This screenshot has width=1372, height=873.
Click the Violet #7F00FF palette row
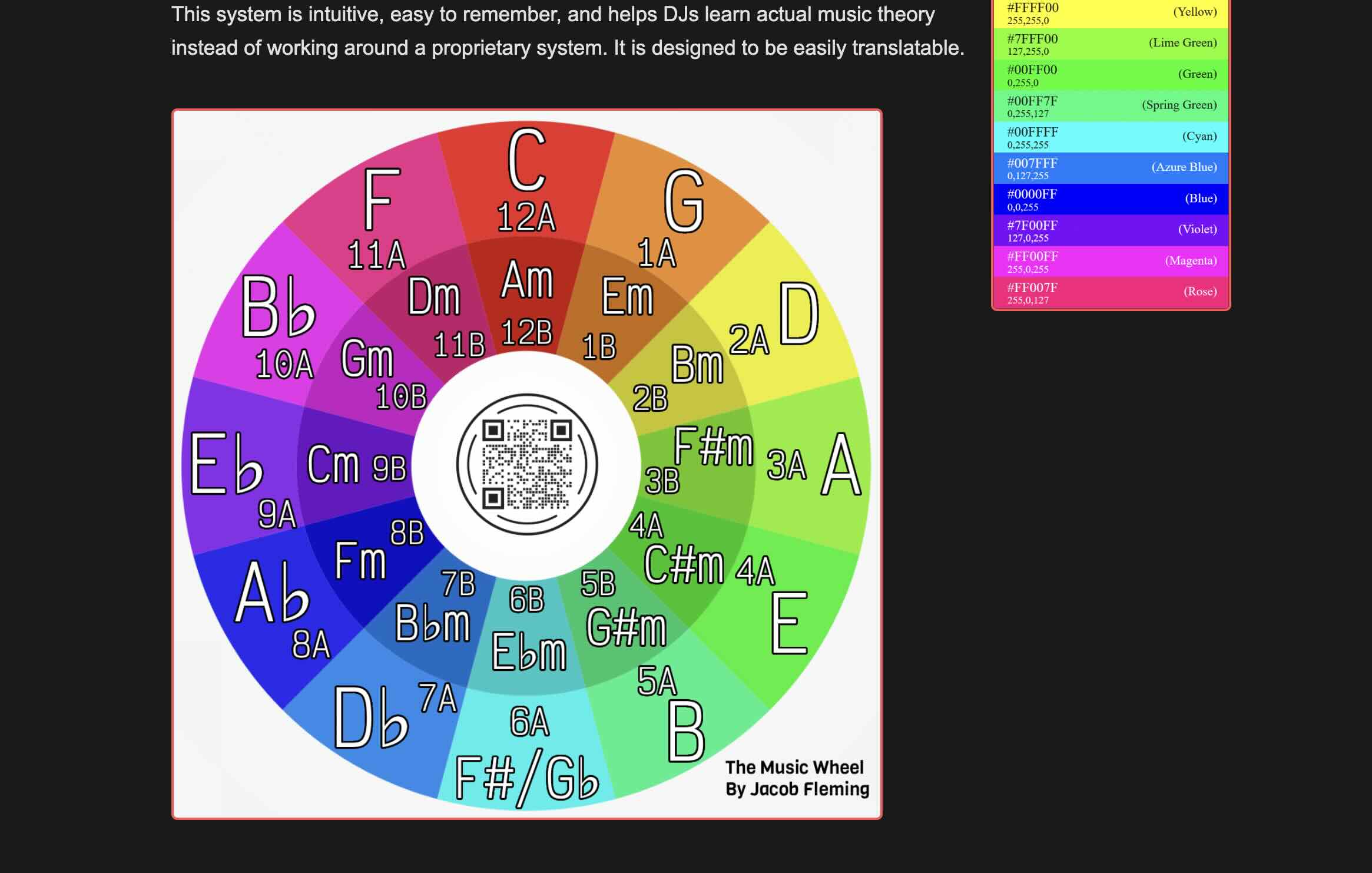[x=1110, y=230]
